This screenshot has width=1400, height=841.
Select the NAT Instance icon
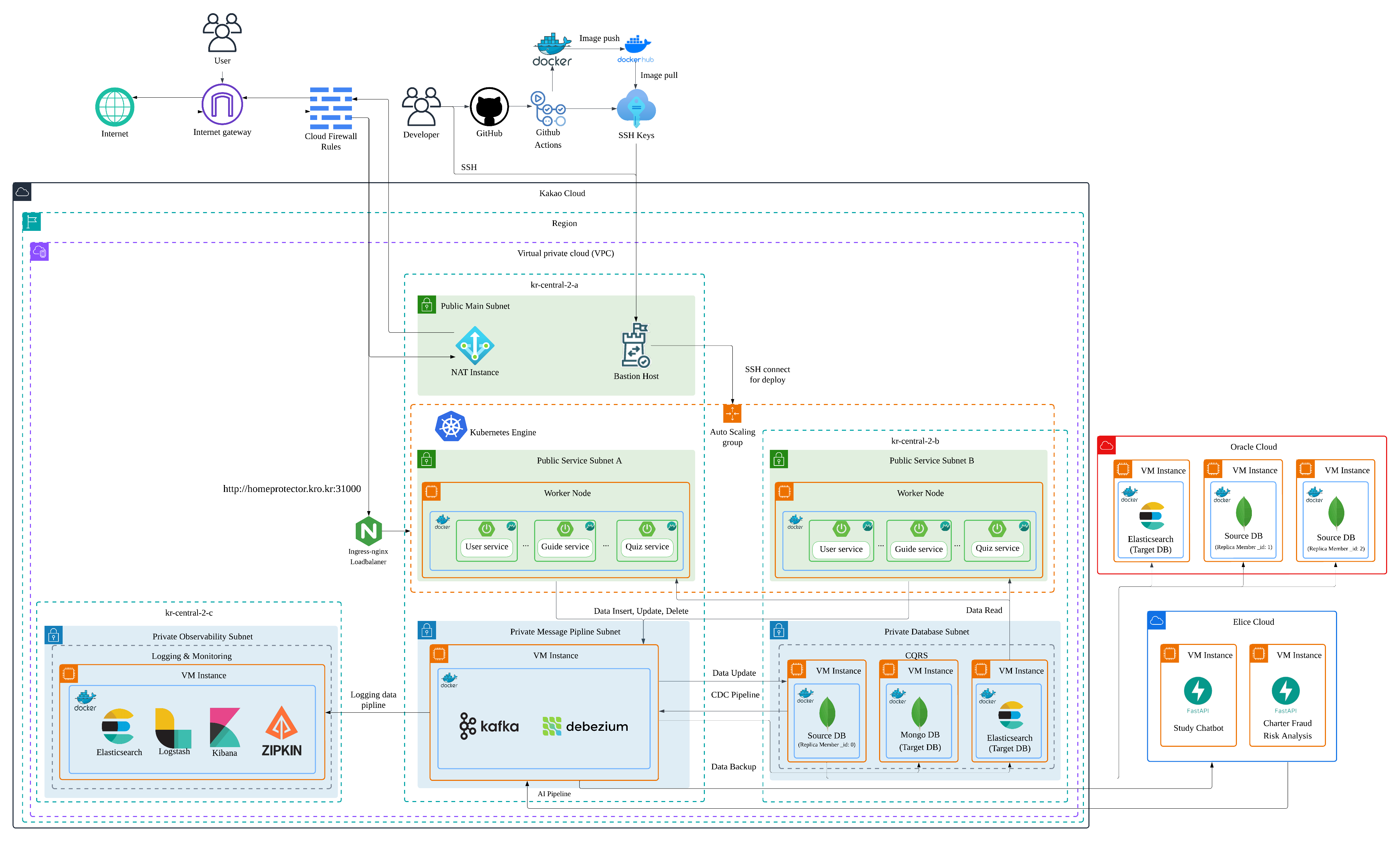click(x=474, y=346)
